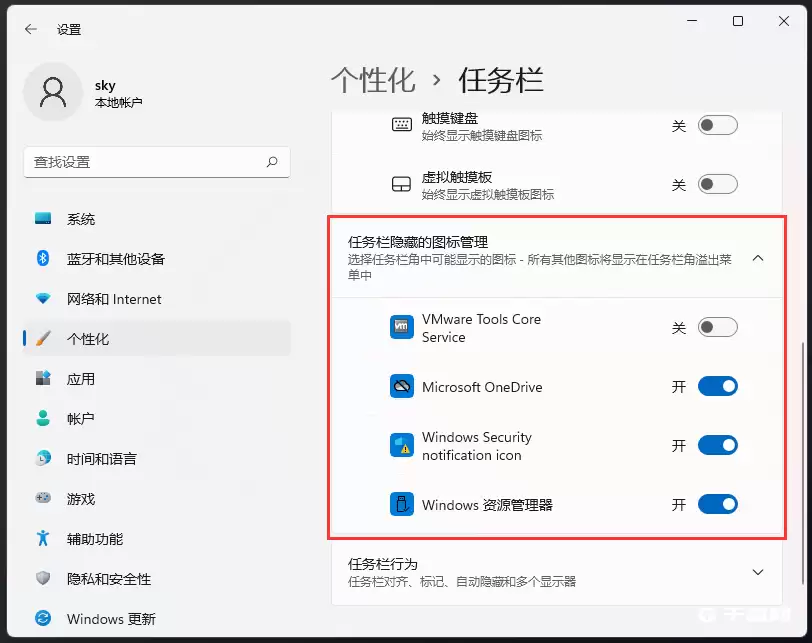Expand the 任务栏行为 section chevron

click(x=758, y=572)
